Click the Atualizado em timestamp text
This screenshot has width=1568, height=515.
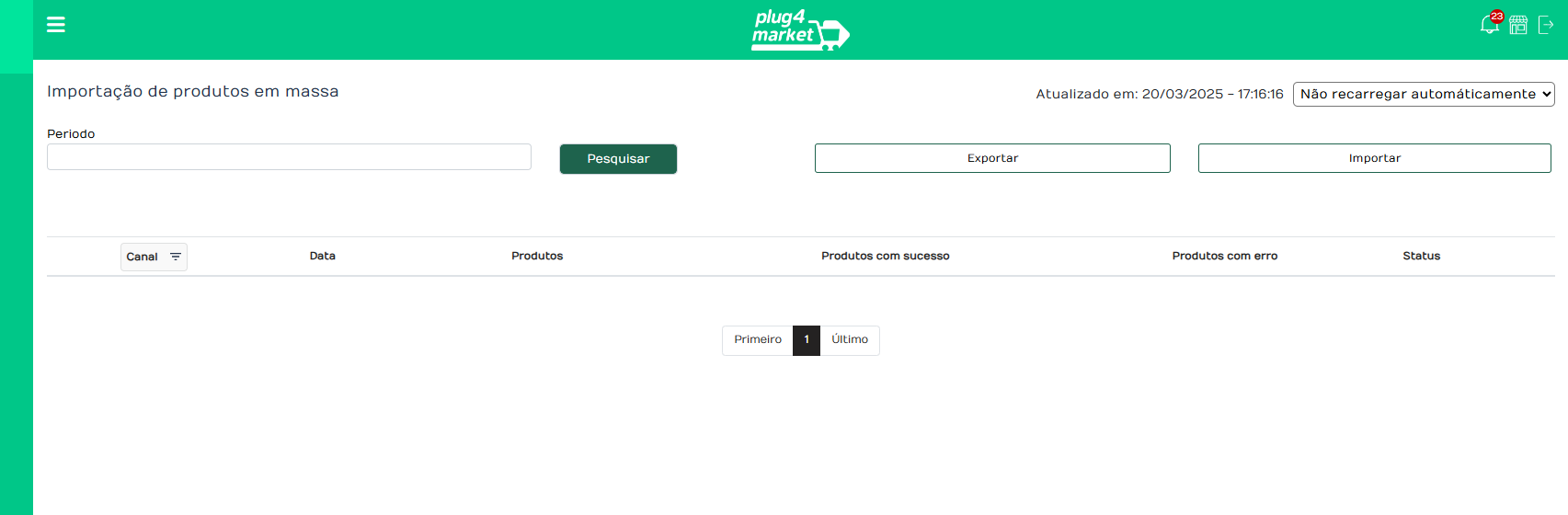[x=1160, y=94]
